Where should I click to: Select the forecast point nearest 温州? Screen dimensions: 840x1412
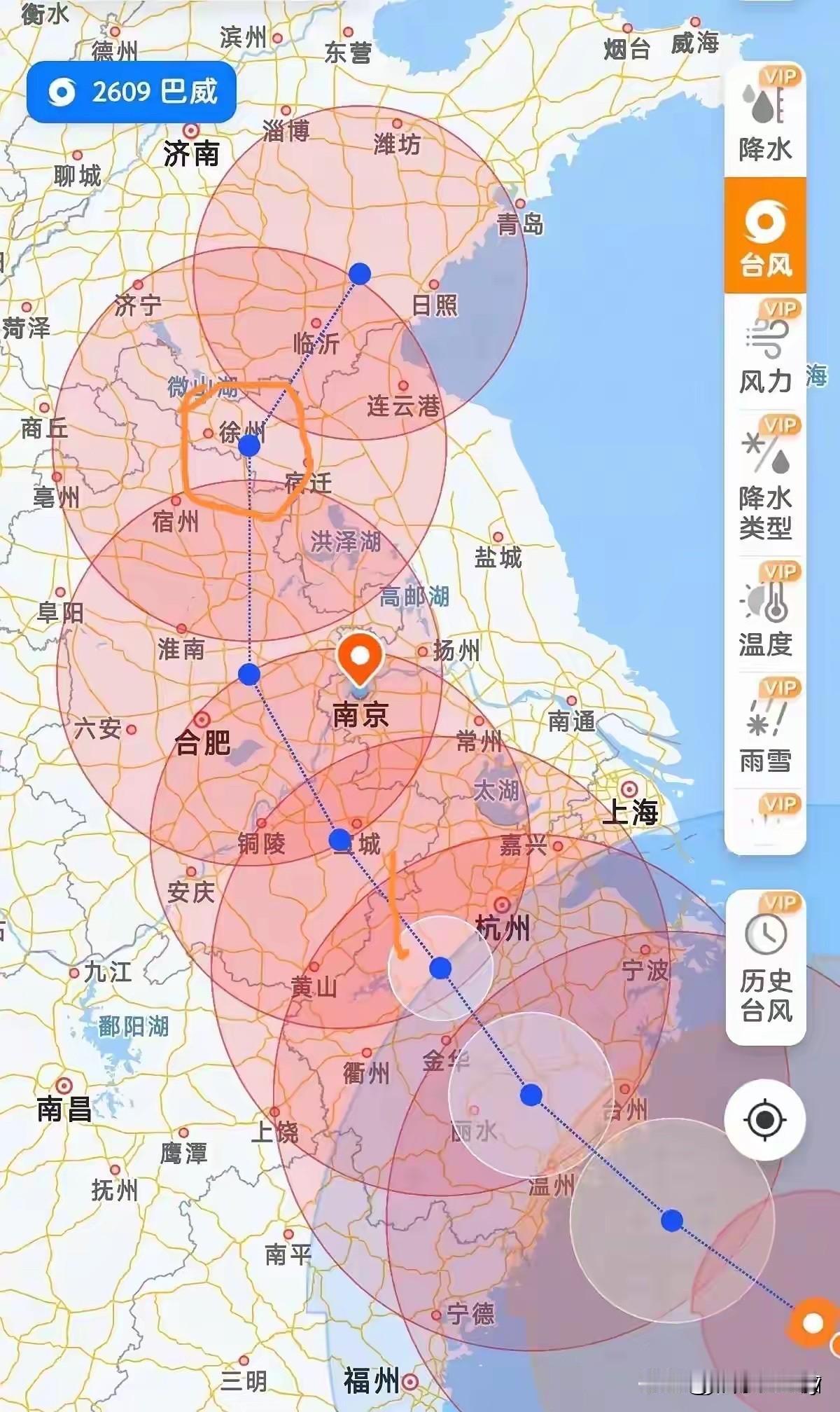tap(672, 1220)
